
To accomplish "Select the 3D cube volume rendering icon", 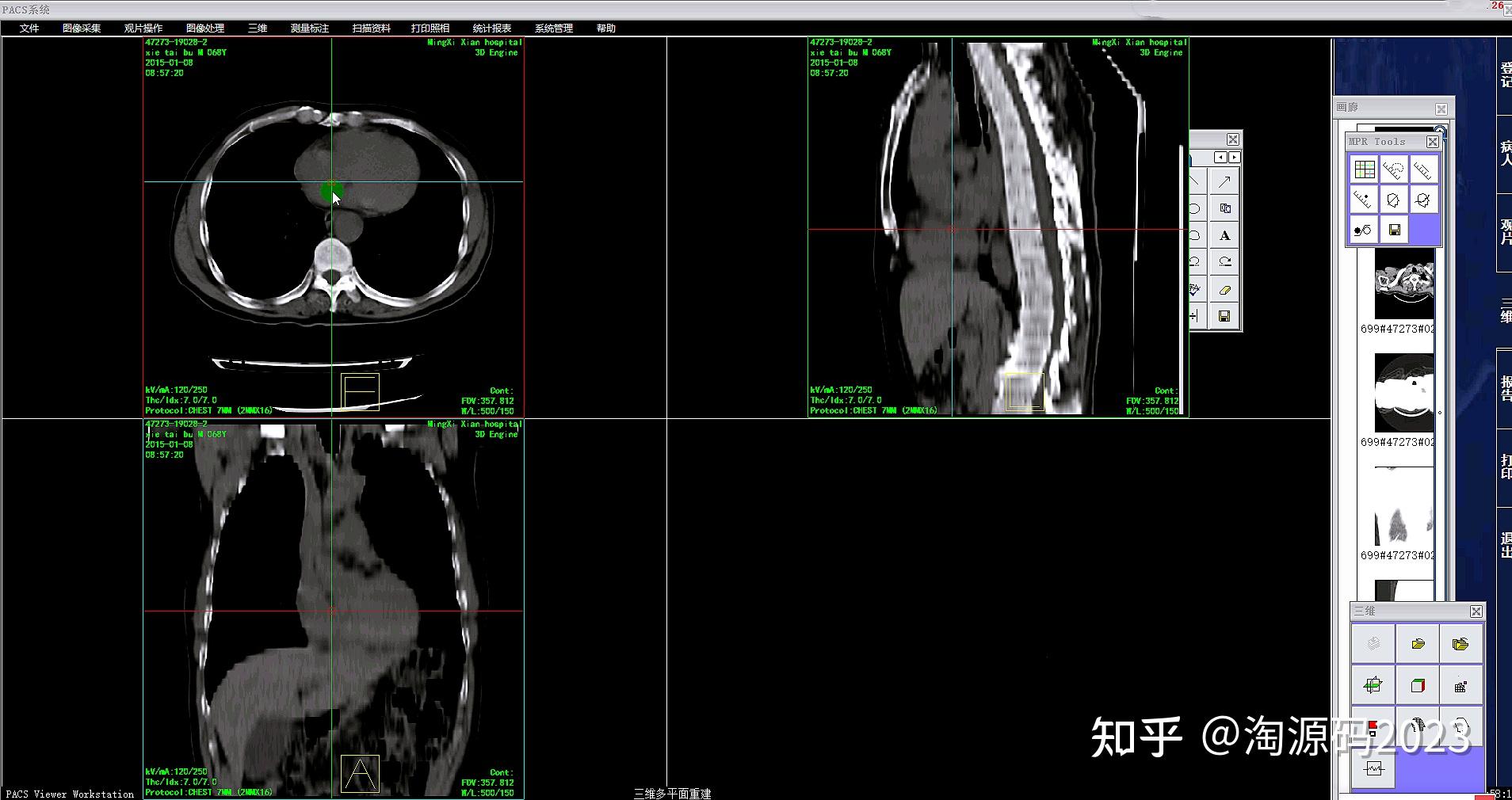I will click(1418, 685).
